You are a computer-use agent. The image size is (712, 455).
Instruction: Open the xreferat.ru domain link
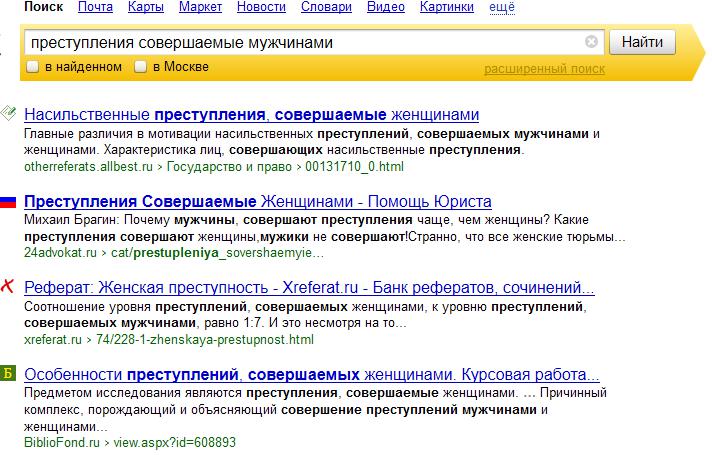pos(53,340)
